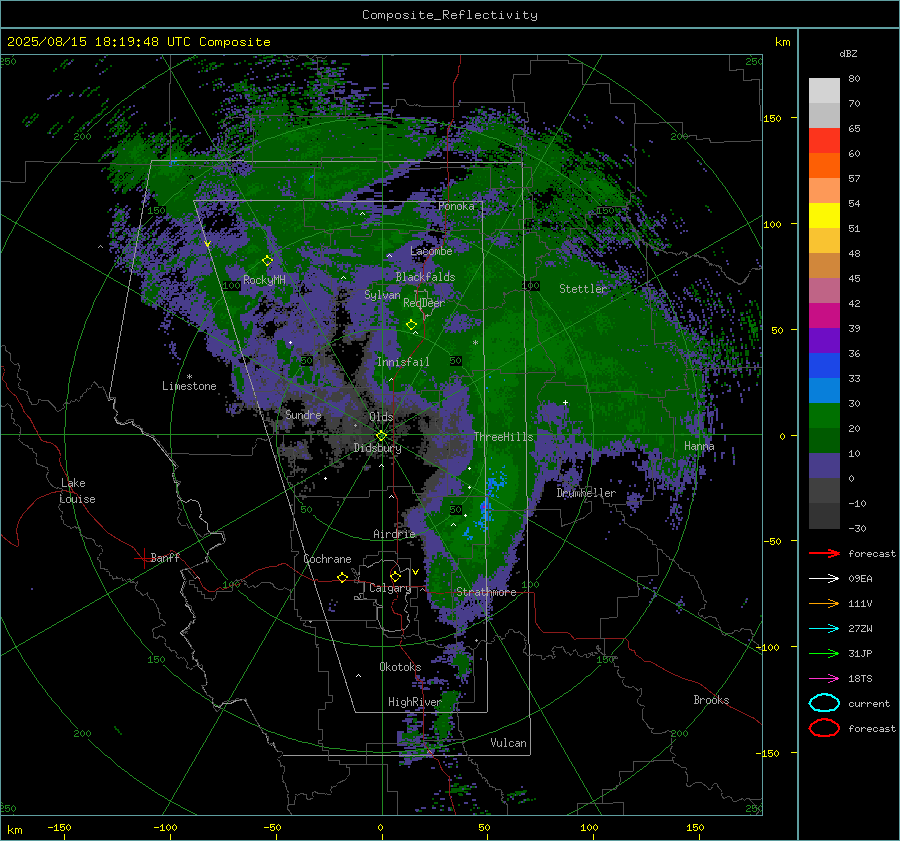Screen dimensions: 900x841
Task: Click the km unit label at the bottom left
Action: click(x=14, y=830)
